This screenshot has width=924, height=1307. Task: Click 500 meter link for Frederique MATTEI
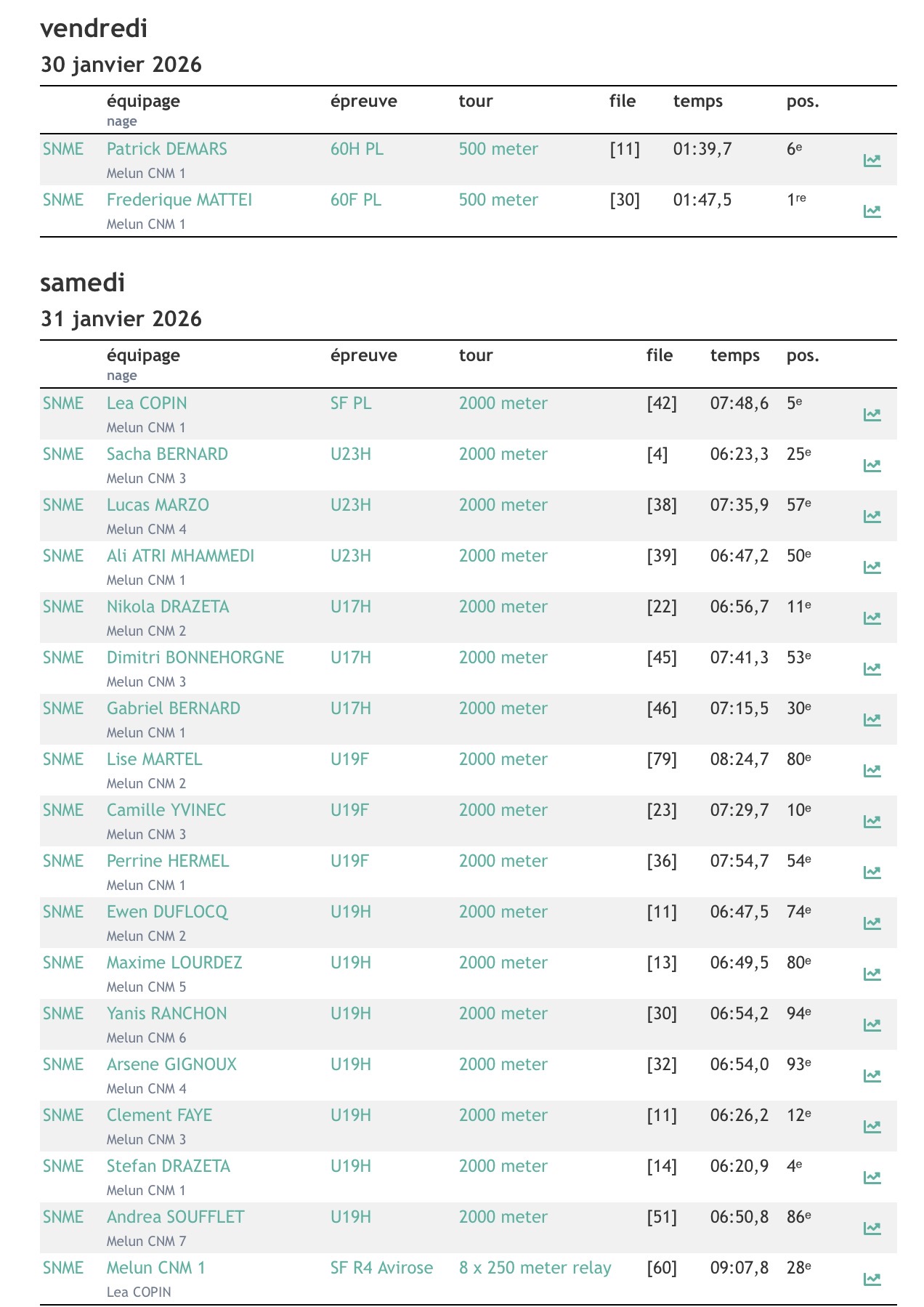tap(498, 200)
